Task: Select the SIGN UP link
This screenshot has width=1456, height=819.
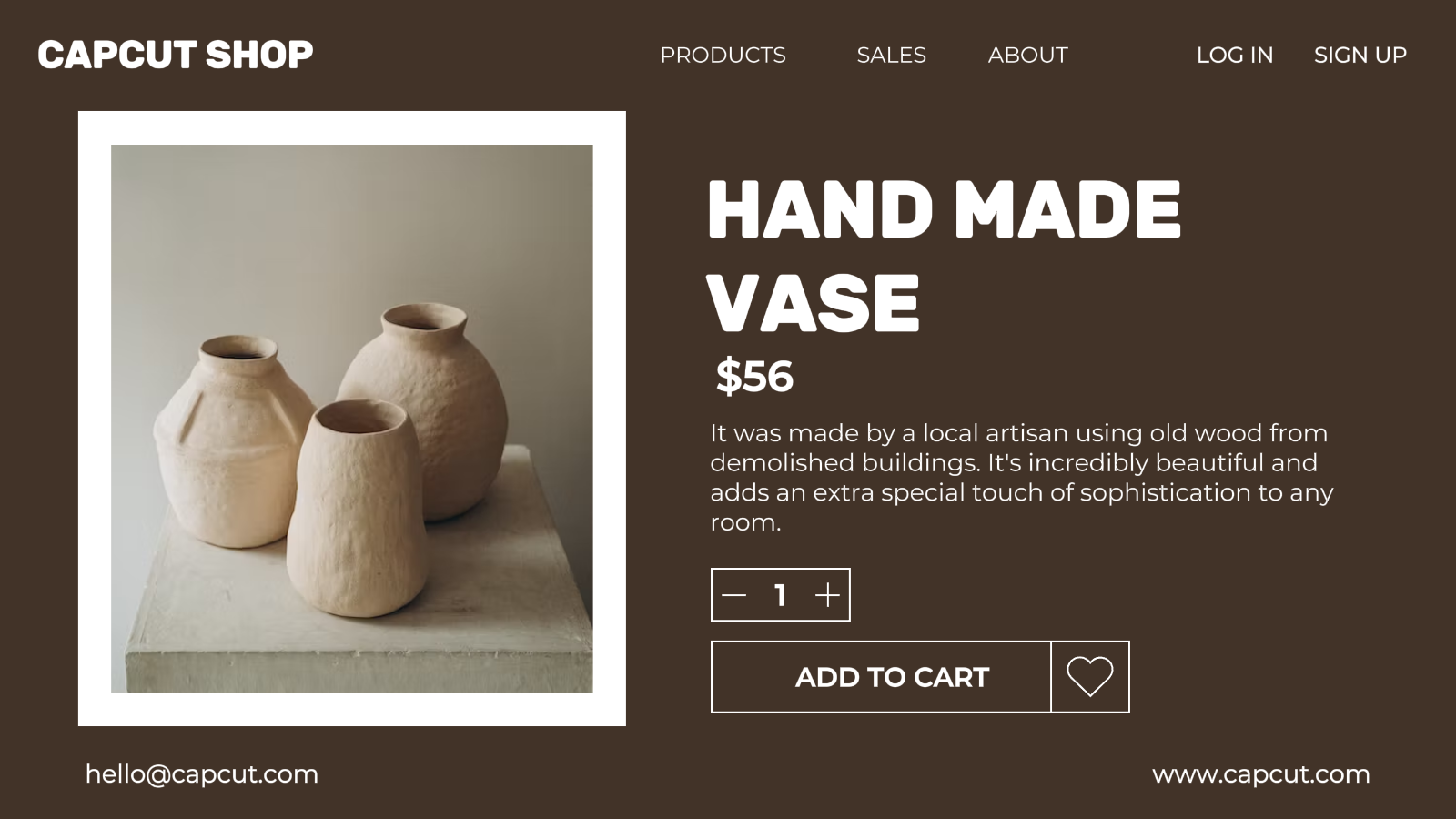Action: point(1360,55)
